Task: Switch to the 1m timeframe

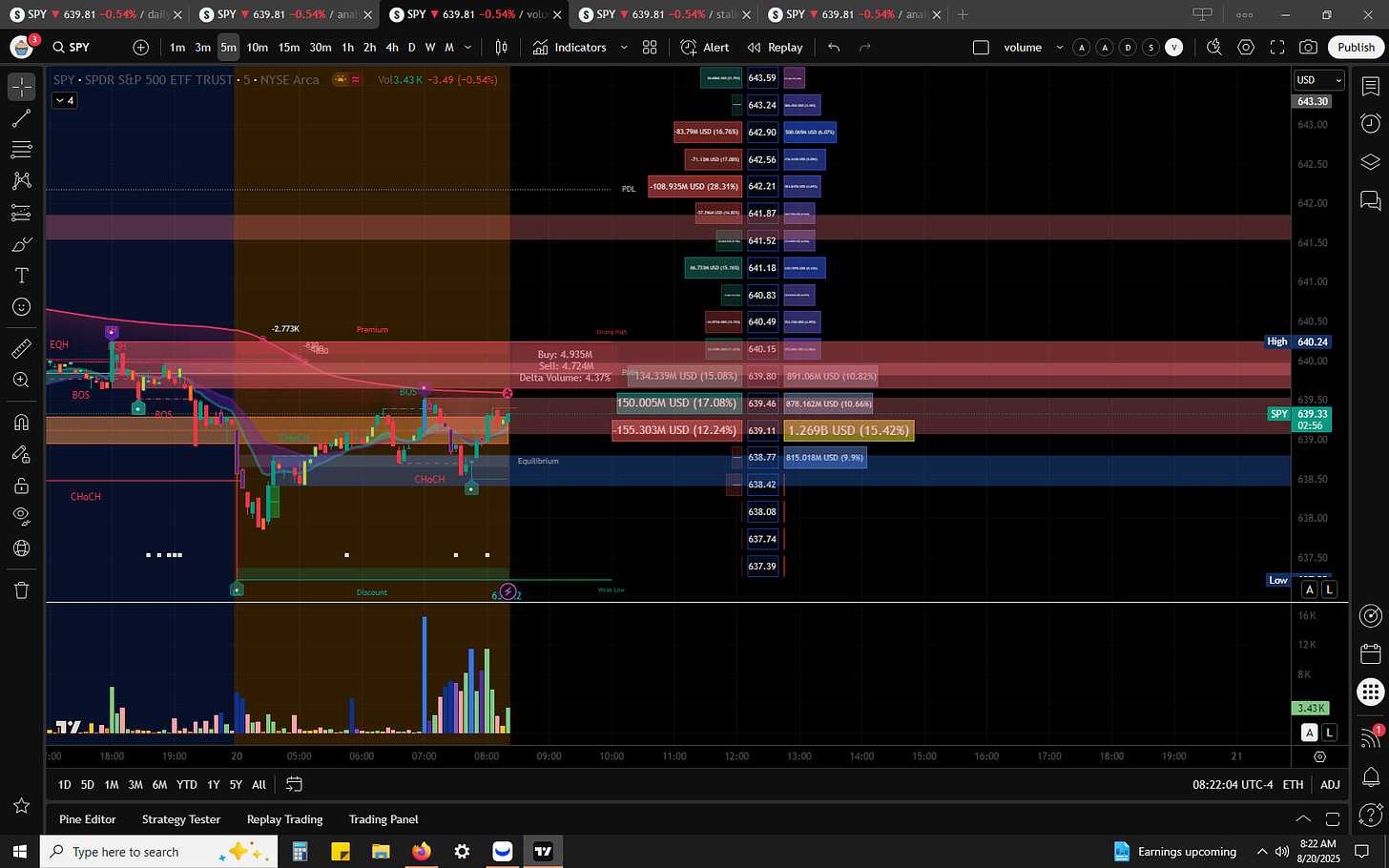Action: (x=177, y=47)
